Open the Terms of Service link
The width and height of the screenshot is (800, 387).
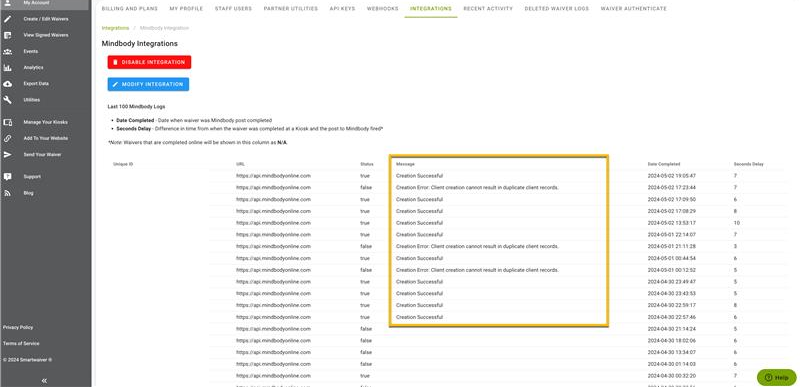[x=21, y=344]
